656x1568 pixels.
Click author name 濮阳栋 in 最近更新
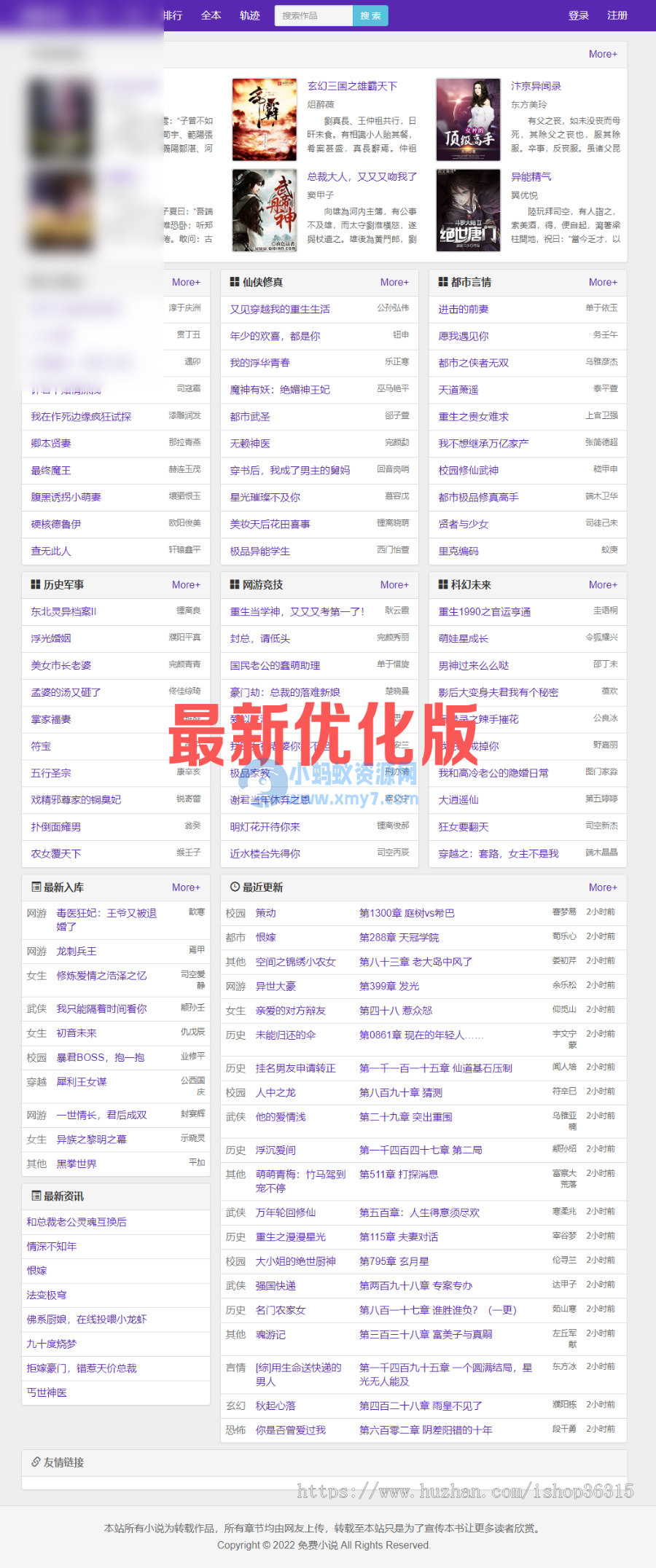pyautogui.click(x=564, y=1404)
